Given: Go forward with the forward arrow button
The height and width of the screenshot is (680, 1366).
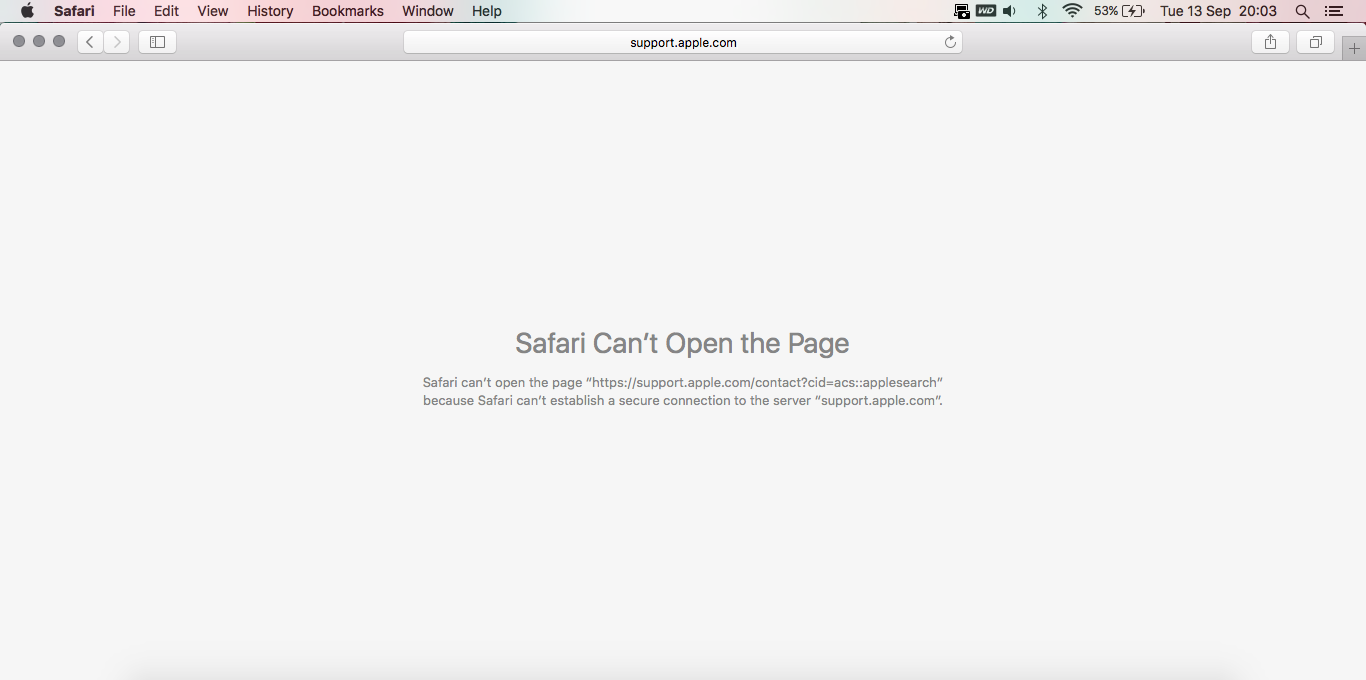Looking at the screenshot, I should 117,42.
